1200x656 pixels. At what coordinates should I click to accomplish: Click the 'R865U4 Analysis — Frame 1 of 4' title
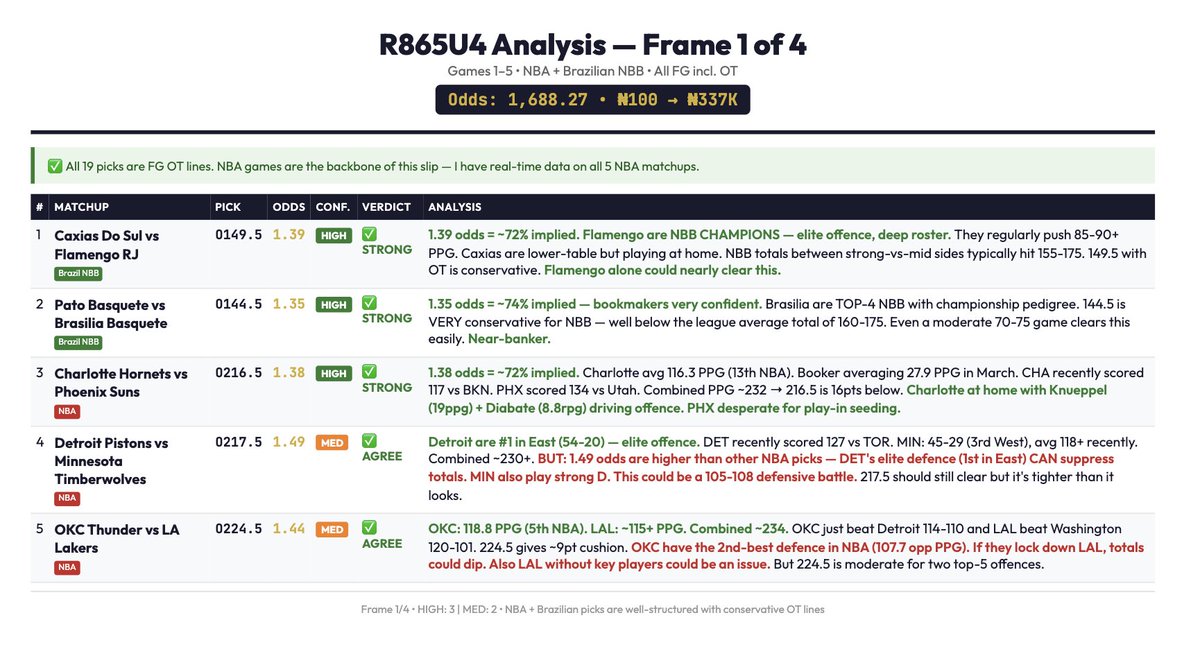[592, 45]
